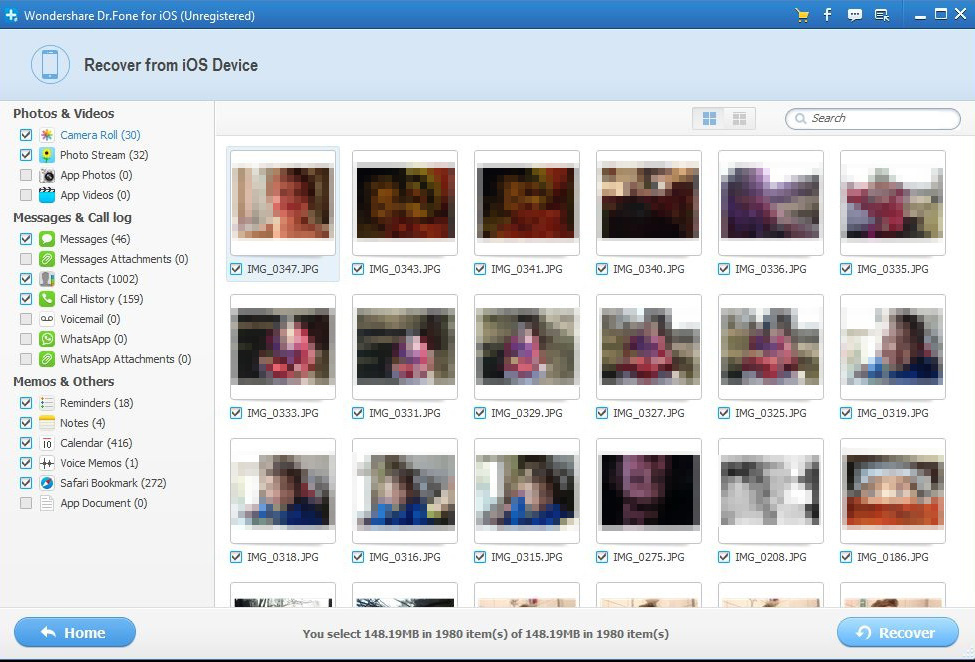Click the Safari Bookmark compass icon
The width and height of the screenshot is (975, 662).
tap(47, 483)
